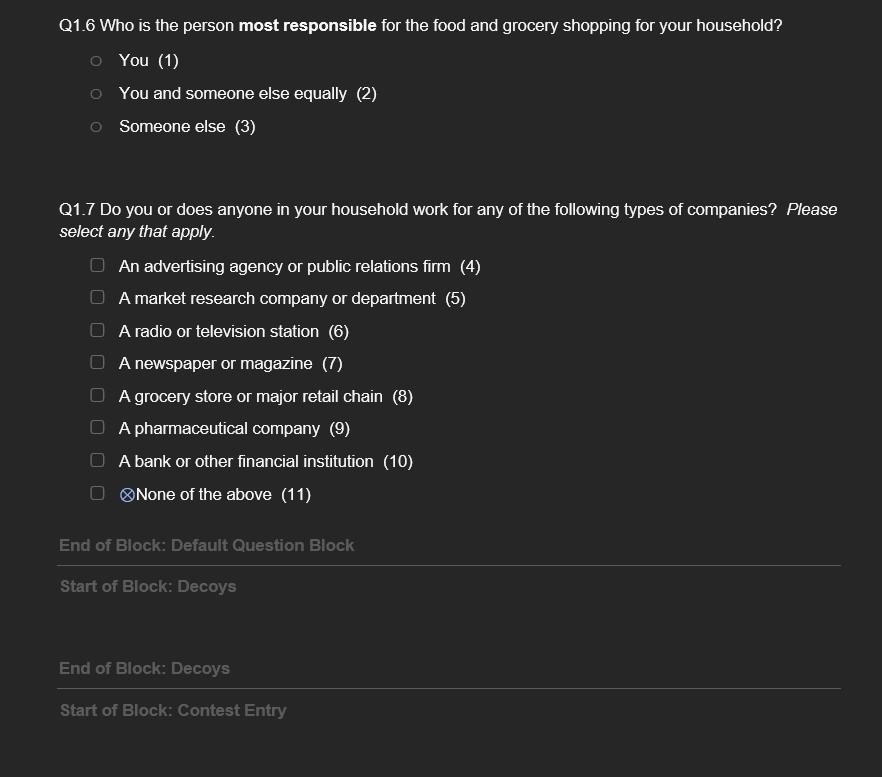Screen dimensions: 882x777
Task: Enable the radio or television station checkbox
Action: (97, 330)
